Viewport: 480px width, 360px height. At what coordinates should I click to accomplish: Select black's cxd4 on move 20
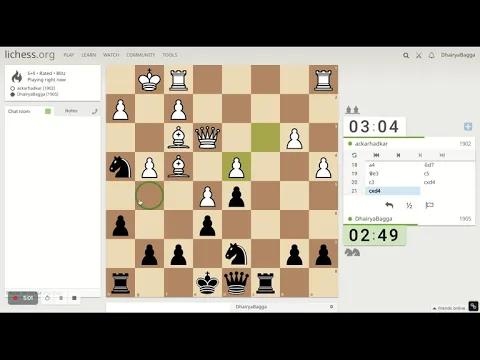tap(447, 182)
